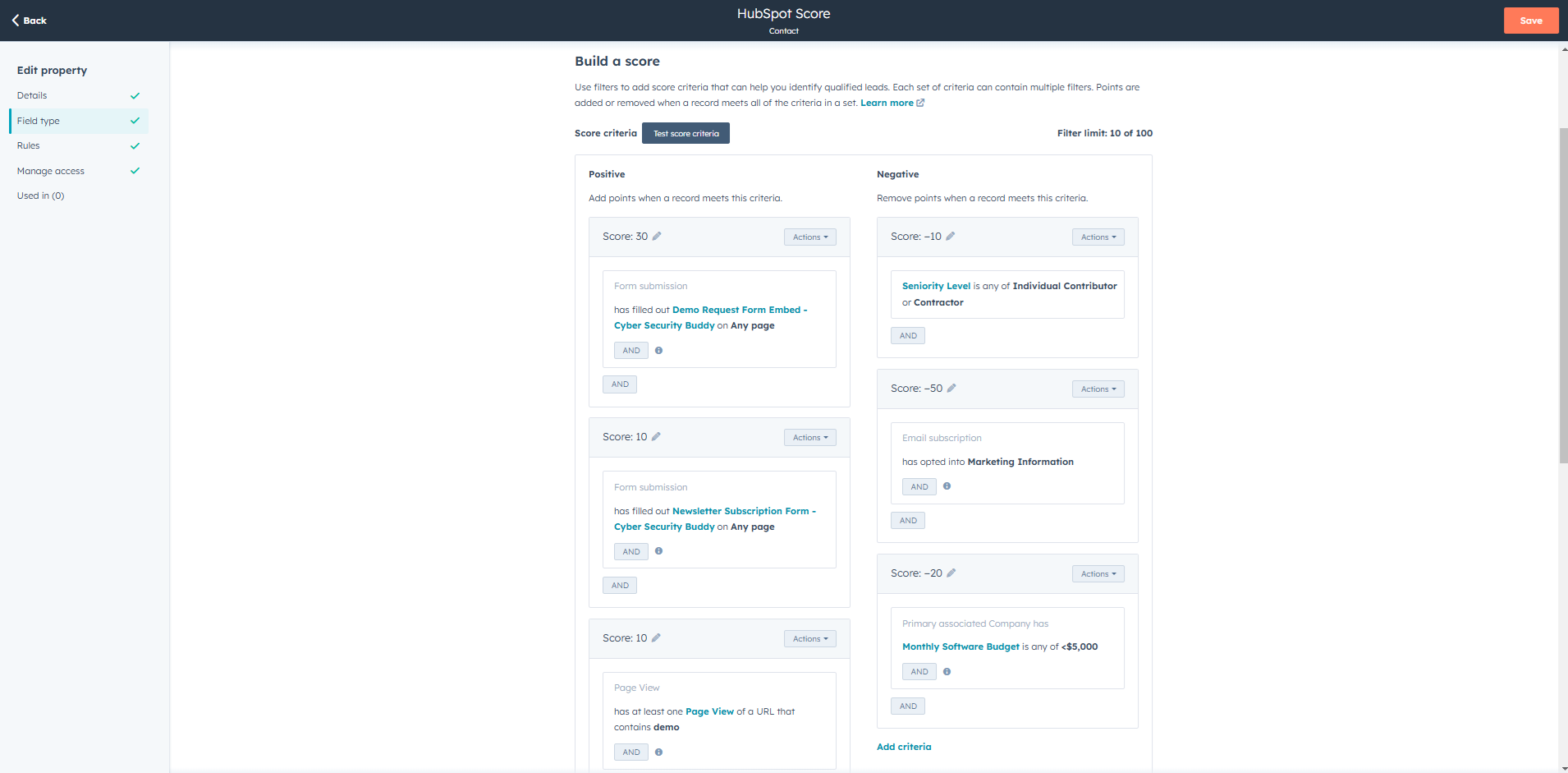
Task: Open Actions dropdown for Score: -50
Action: [x=1098, y=389]
